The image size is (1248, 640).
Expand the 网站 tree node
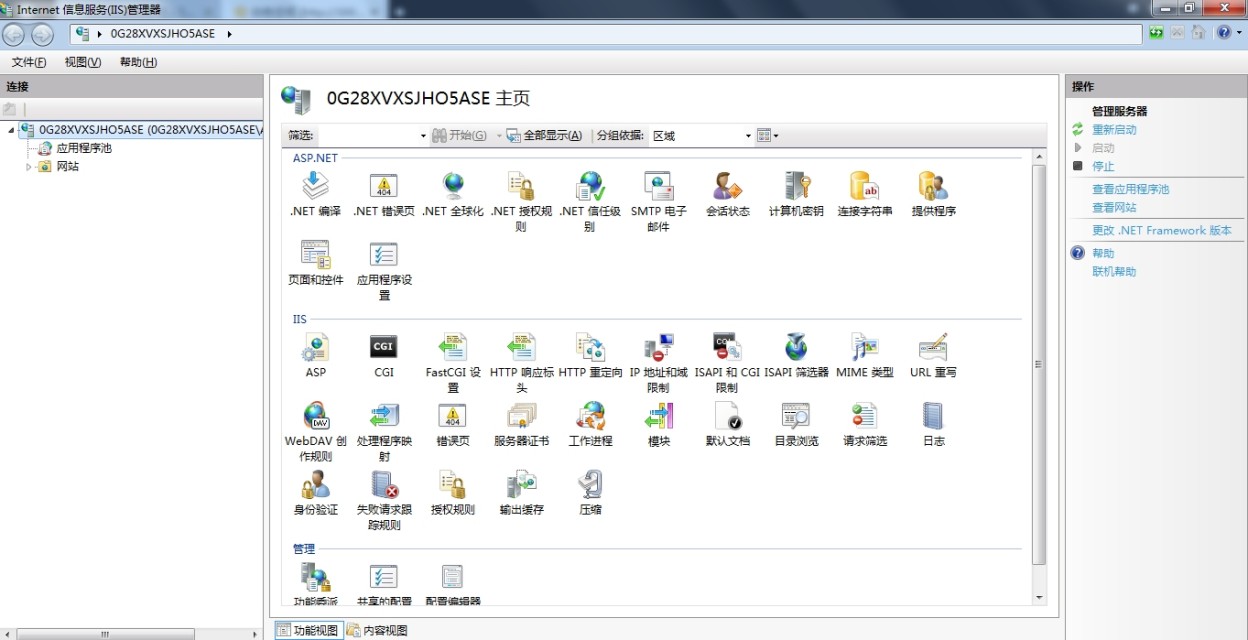tap(29, 167)
